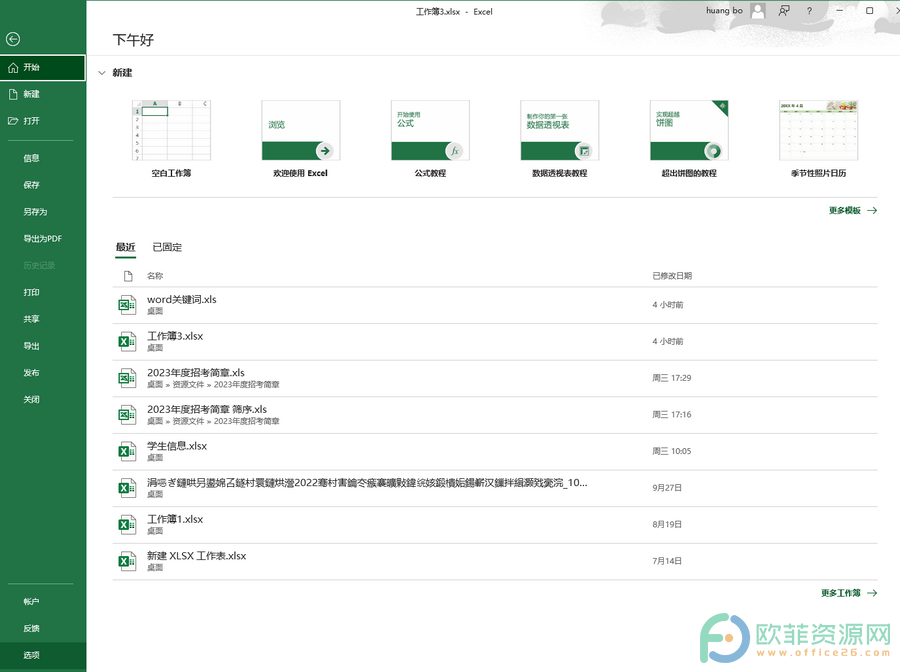Collapse the 新建 section chevron
900x672 pixels.
pos(102,73)
